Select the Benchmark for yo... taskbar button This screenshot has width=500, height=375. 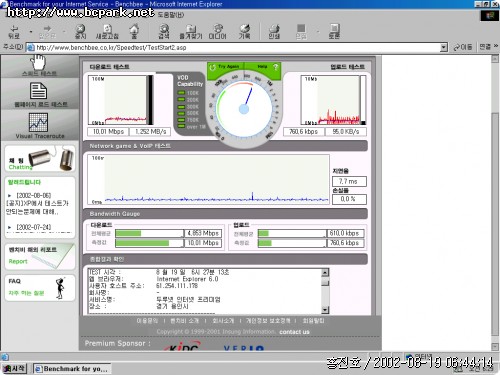(72, 369)
